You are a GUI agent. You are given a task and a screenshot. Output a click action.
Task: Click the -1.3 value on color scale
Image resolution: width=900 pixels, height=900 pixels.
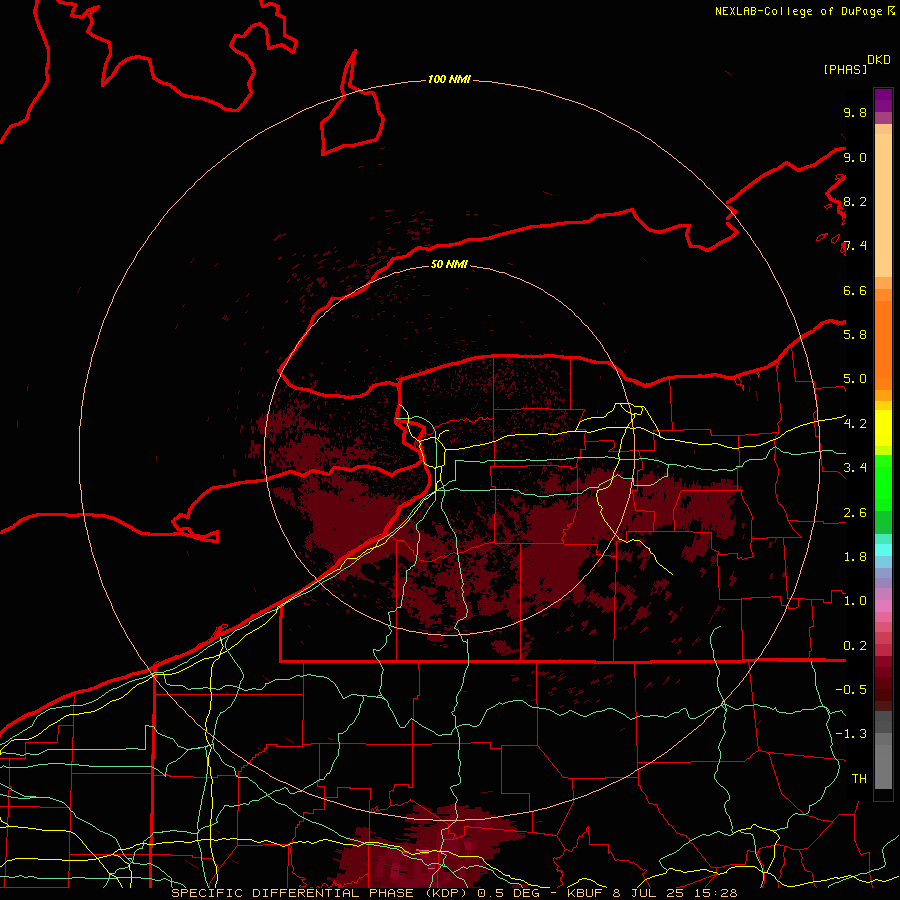click(851, 734)
